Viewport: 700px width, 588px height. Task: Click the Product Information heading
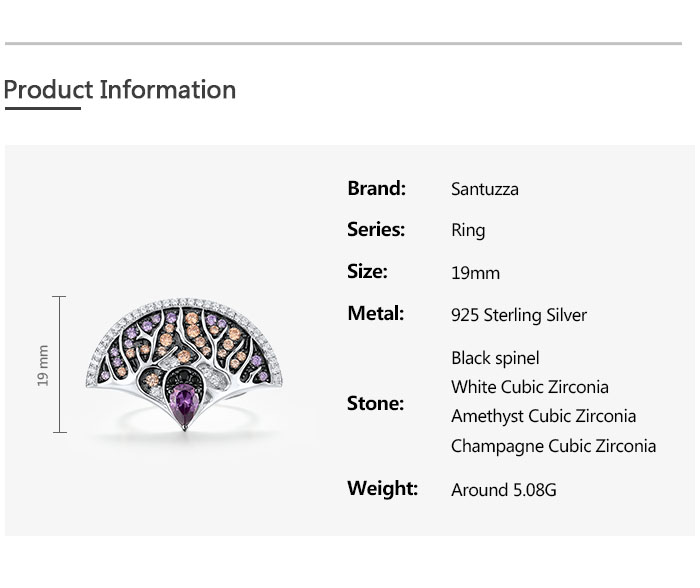120,90
